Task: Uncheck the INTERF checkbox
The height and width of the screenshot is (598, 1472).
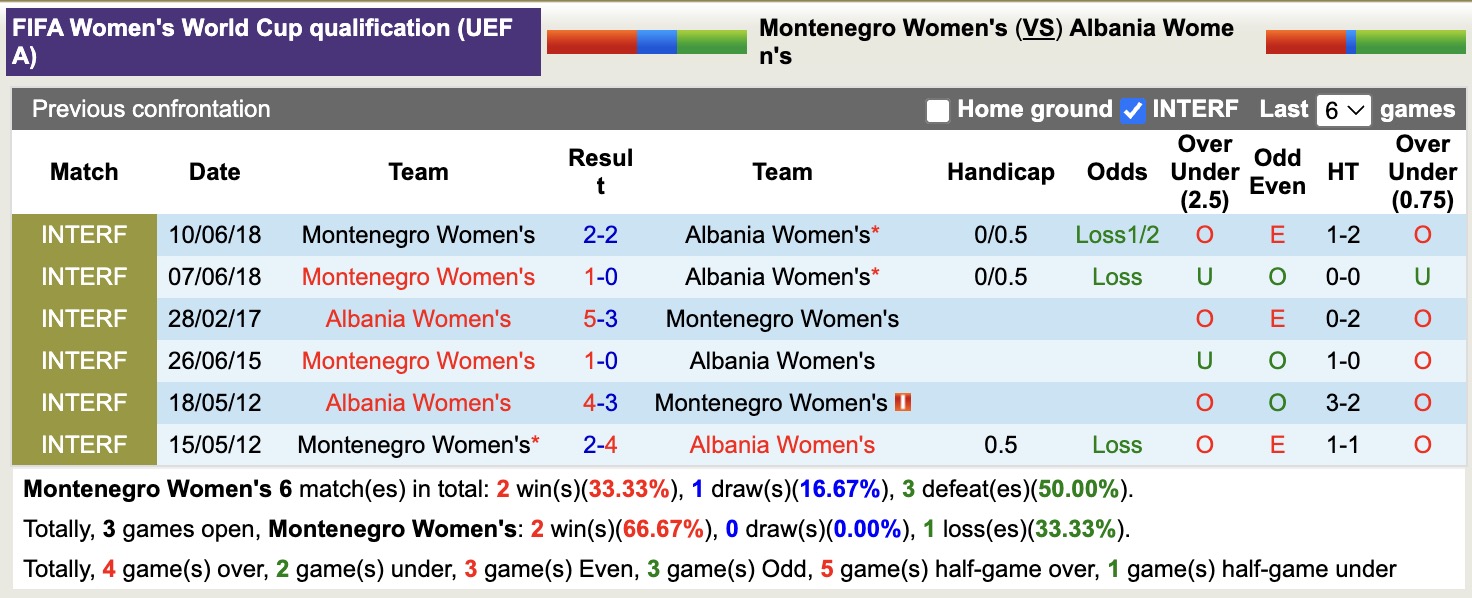Action: coord(1132,111)
